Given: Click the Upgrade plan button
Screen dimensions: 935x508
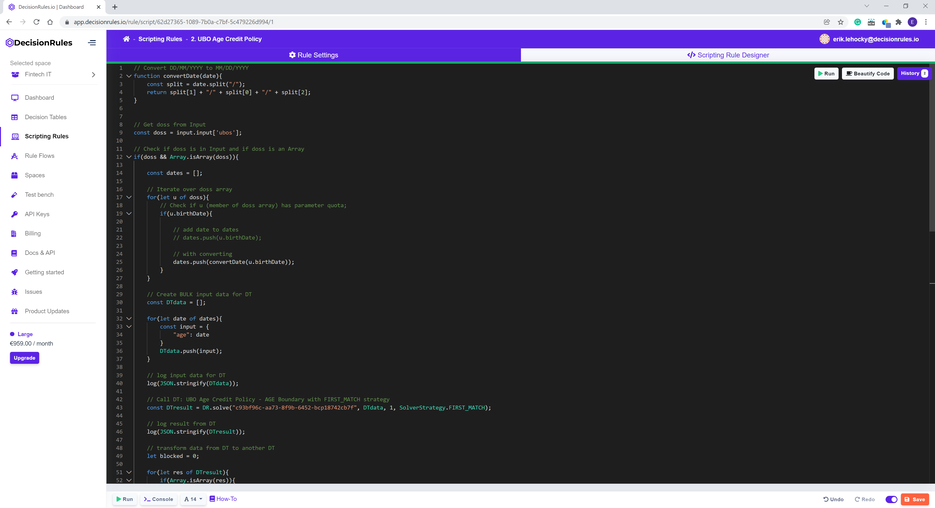Looking at the screenshot, I should point(25,358).
